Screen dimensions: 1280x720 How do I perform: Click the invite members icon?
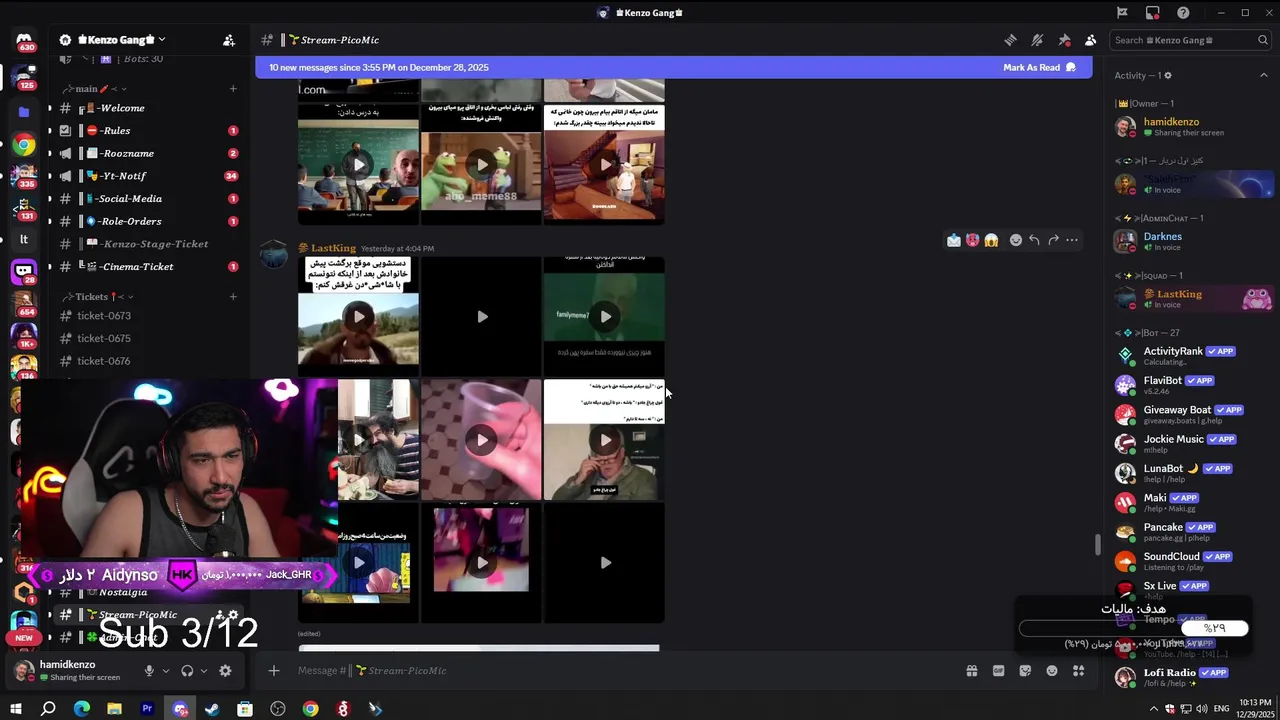coord(229,40)
